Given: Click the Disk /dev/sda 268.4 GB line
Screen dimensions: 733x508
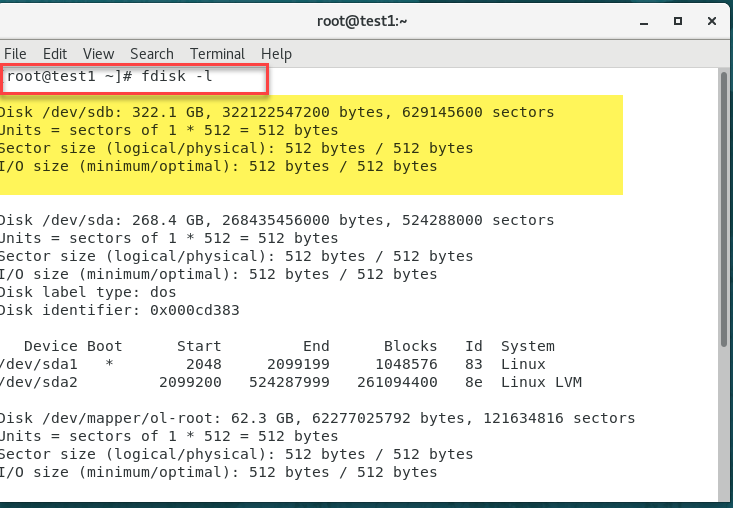Looking at the screenshot, I should (276, 220).
